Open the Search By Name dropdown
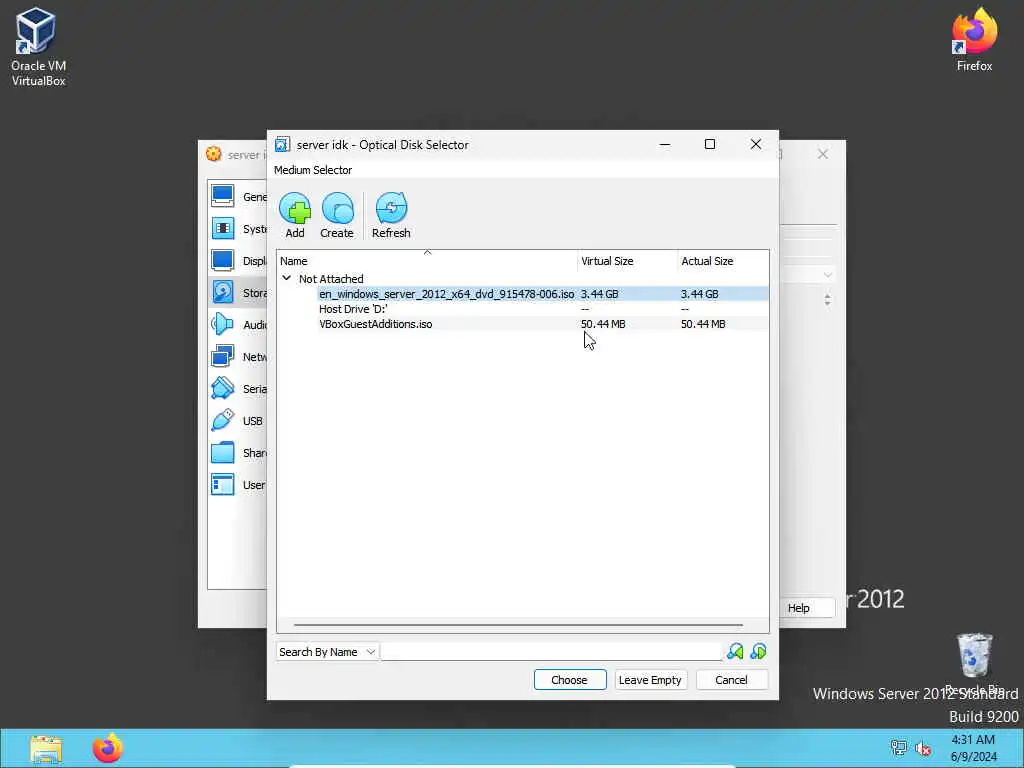The width and height of the screenshot is (1024, 768). (x=327, y=652)
